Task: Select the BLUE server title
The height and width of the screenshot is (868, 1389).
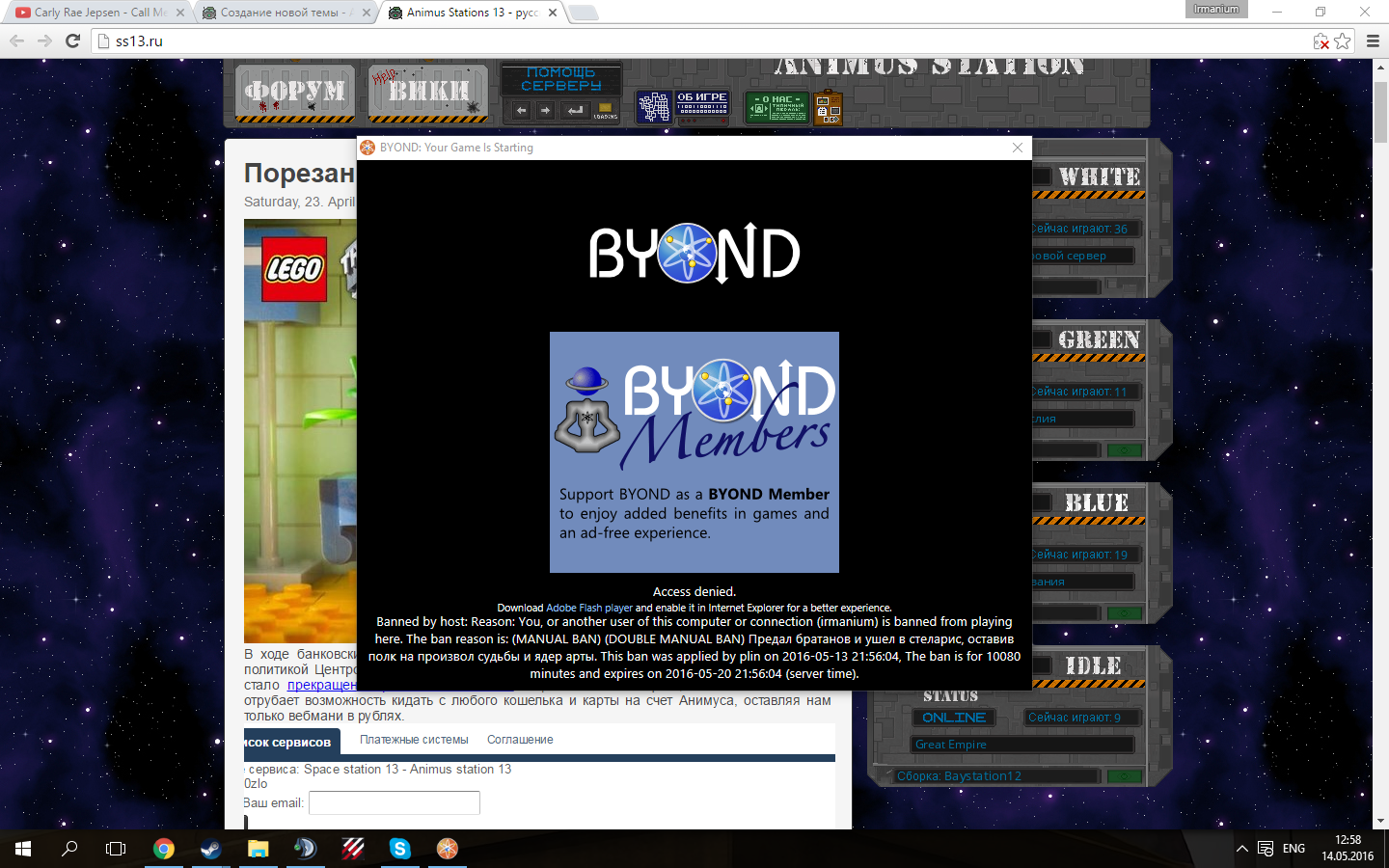Action: 1097,502
